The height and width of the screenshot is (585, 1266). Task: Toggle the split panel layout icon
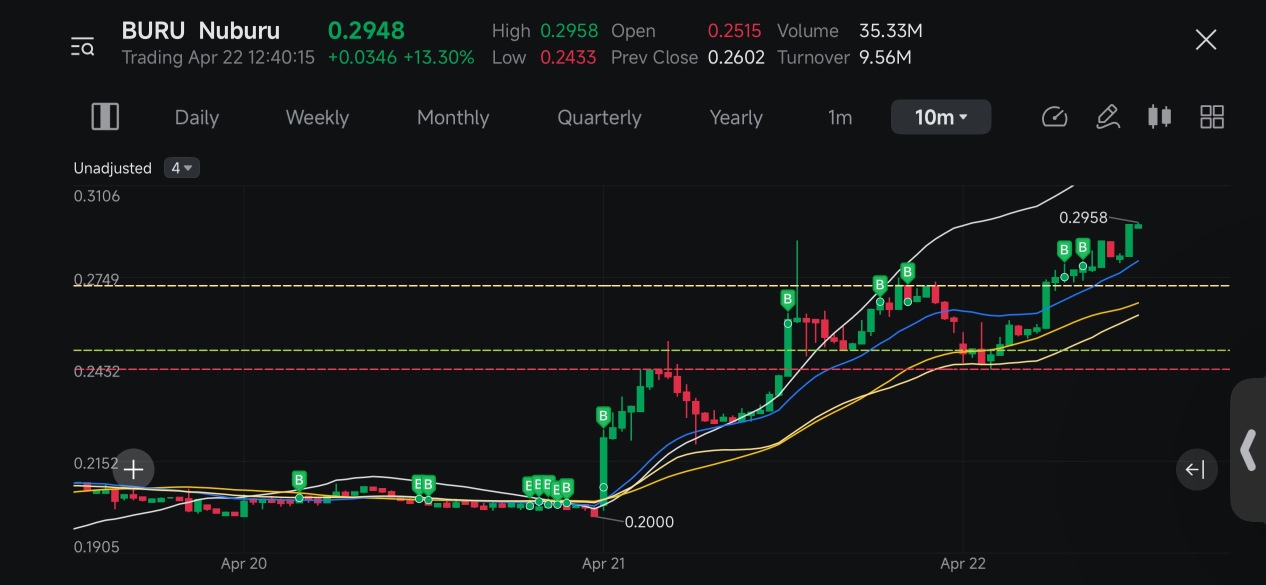105,117
